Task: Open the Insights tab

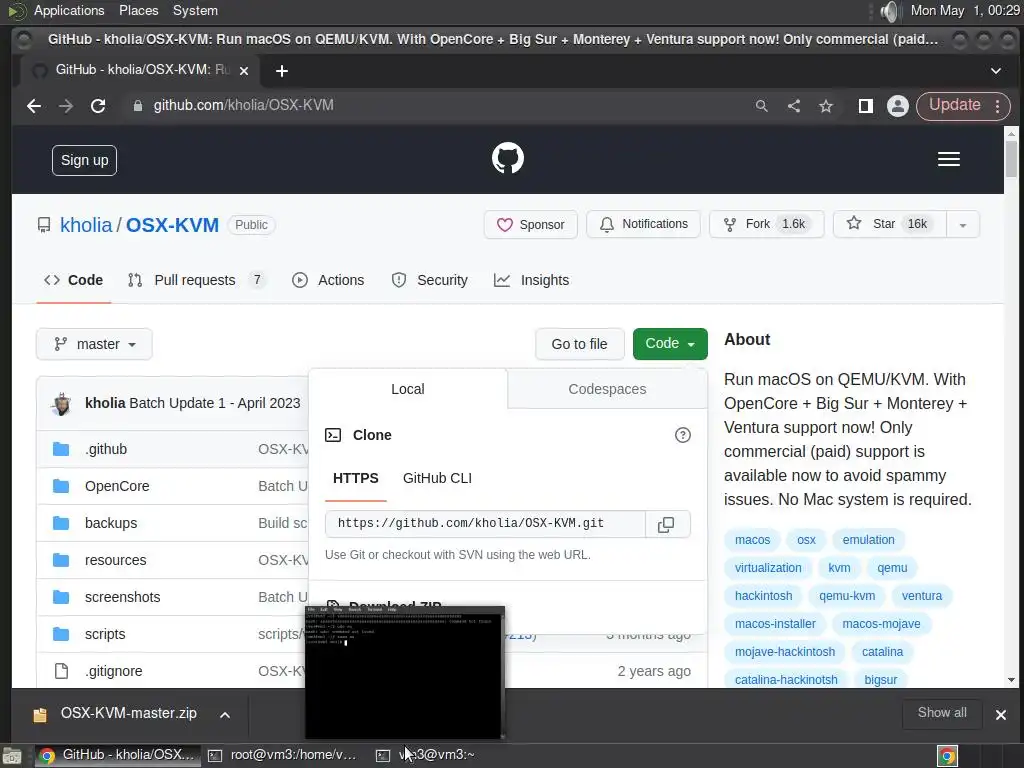Action: [x=531, y=280]
